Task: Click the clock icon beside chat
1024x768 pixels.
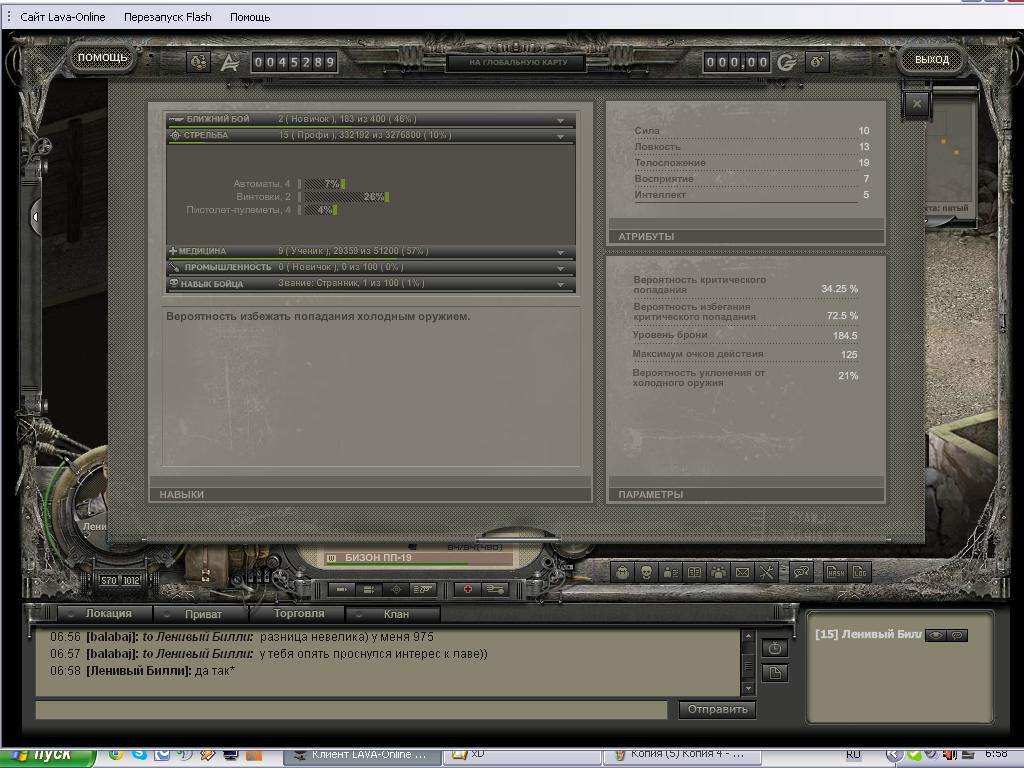Action: point(775,648)
